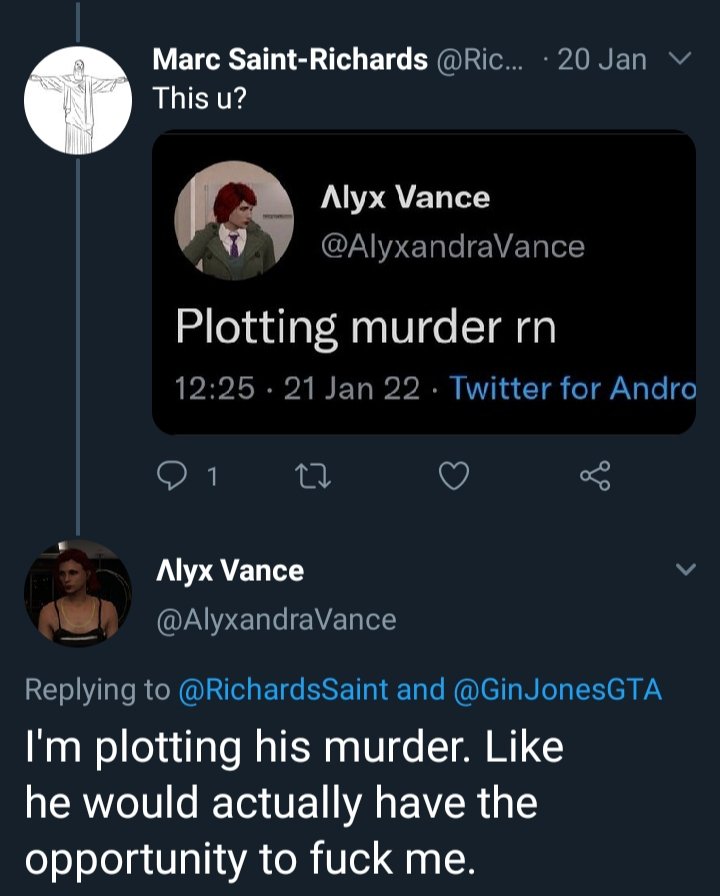This screenshot has height=896, width=720.
Task: Open the @RichardsSaint mention link
Action: [x=282, y=690]
